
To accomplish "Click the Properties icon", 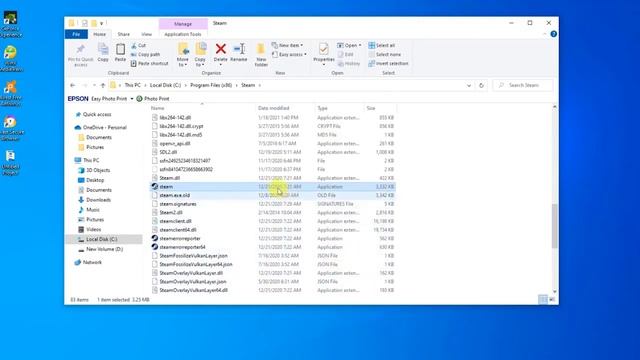I will 324,49.
